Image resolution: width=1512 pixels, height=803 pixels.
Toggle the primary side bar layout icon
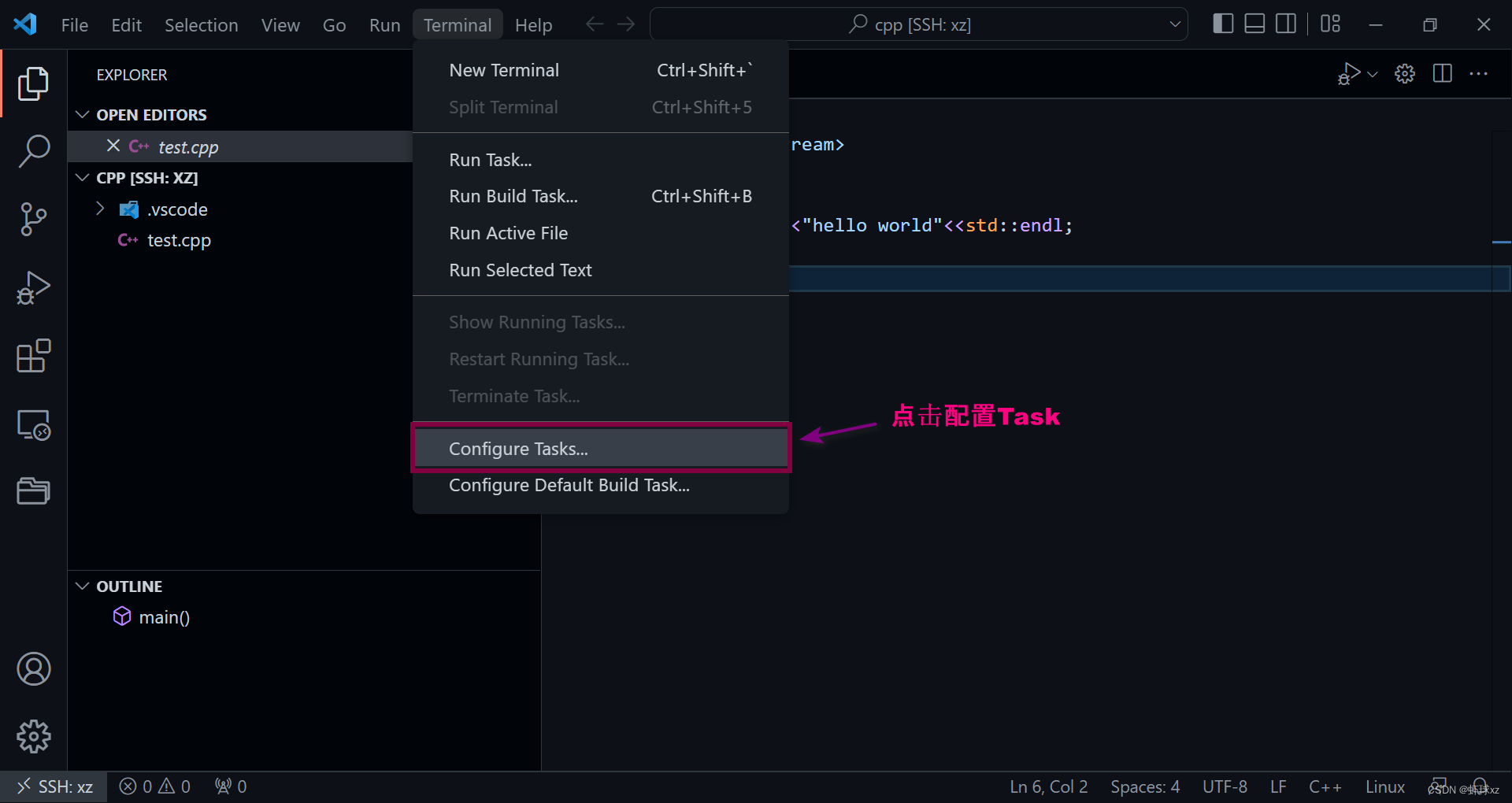coord(1223,24)
